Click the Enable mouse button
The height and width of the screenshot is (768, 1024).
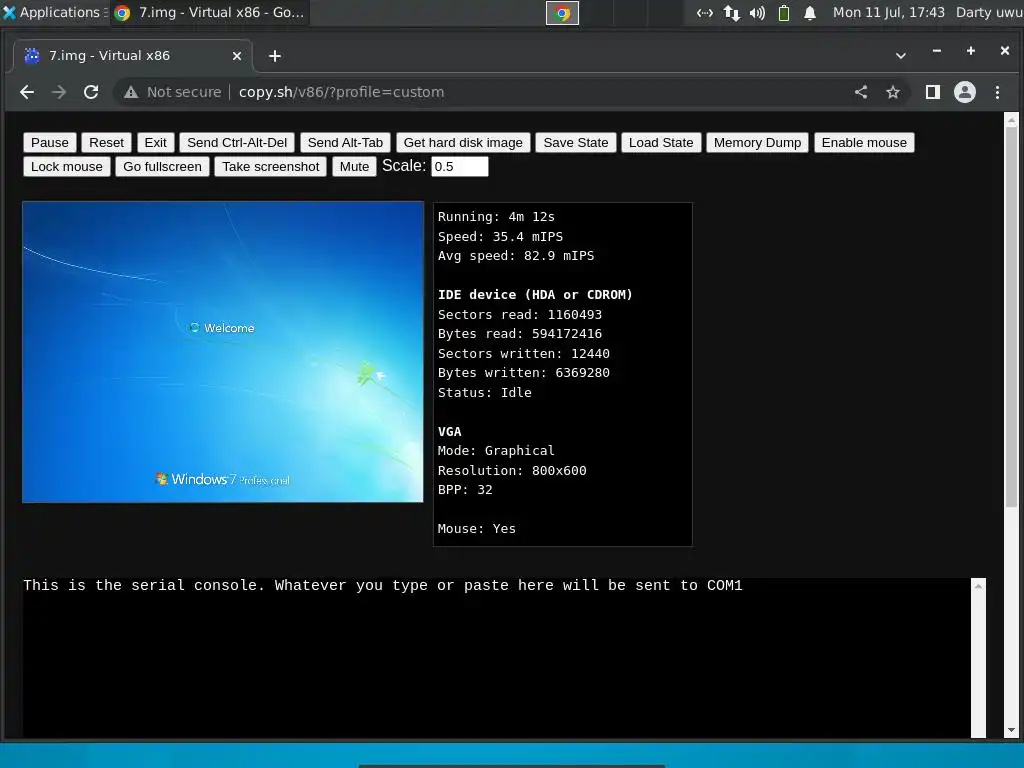(864, 142)
